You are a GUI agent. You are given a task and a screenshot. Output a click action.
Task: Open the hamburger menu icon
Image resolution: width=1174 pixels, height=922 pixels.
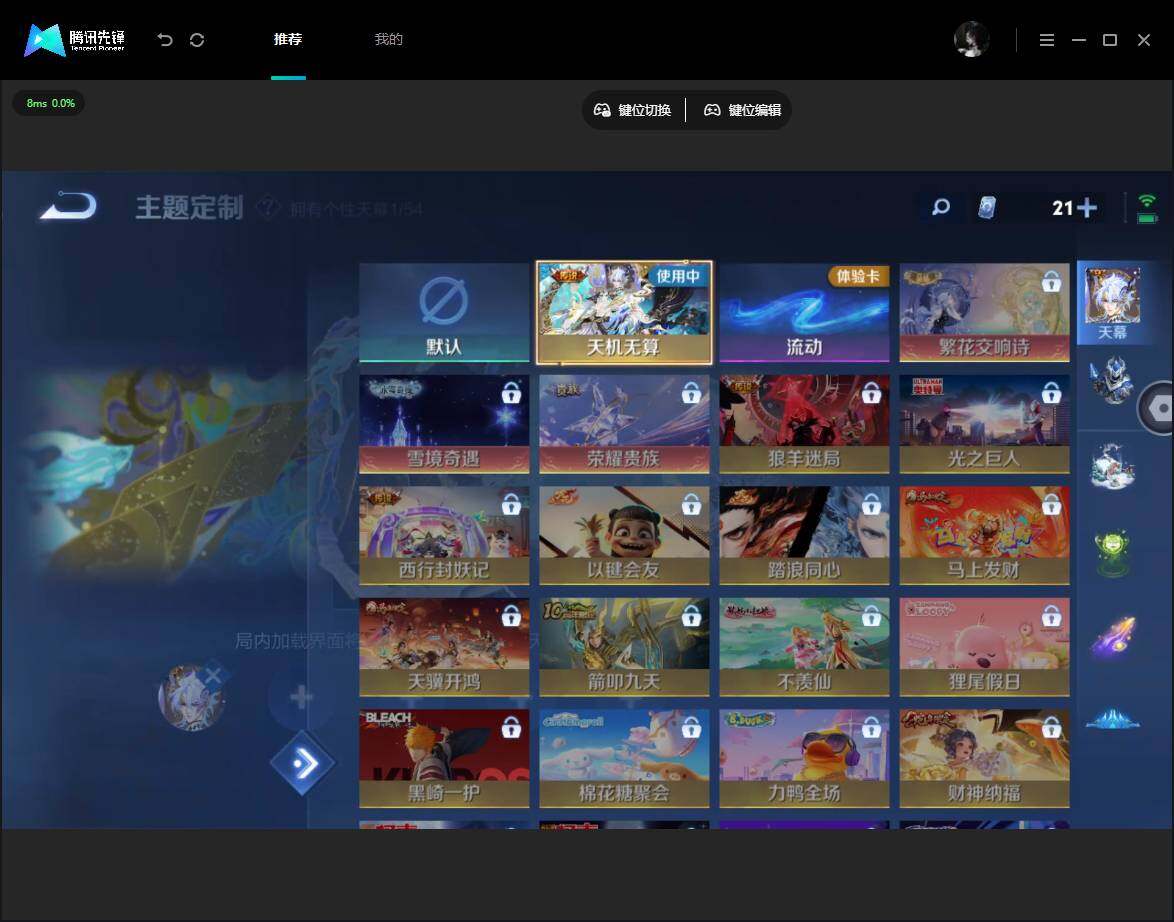(x=1047, y=40)
